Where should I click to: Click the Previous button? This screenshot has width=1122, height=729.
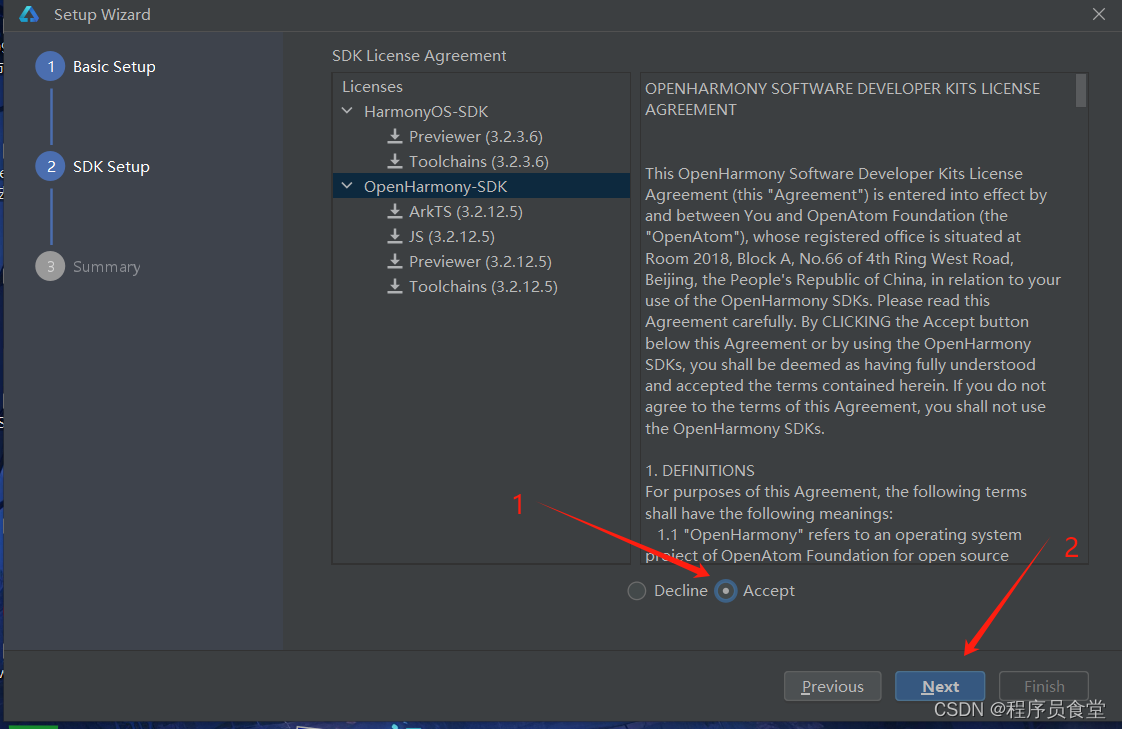(832, 686)
